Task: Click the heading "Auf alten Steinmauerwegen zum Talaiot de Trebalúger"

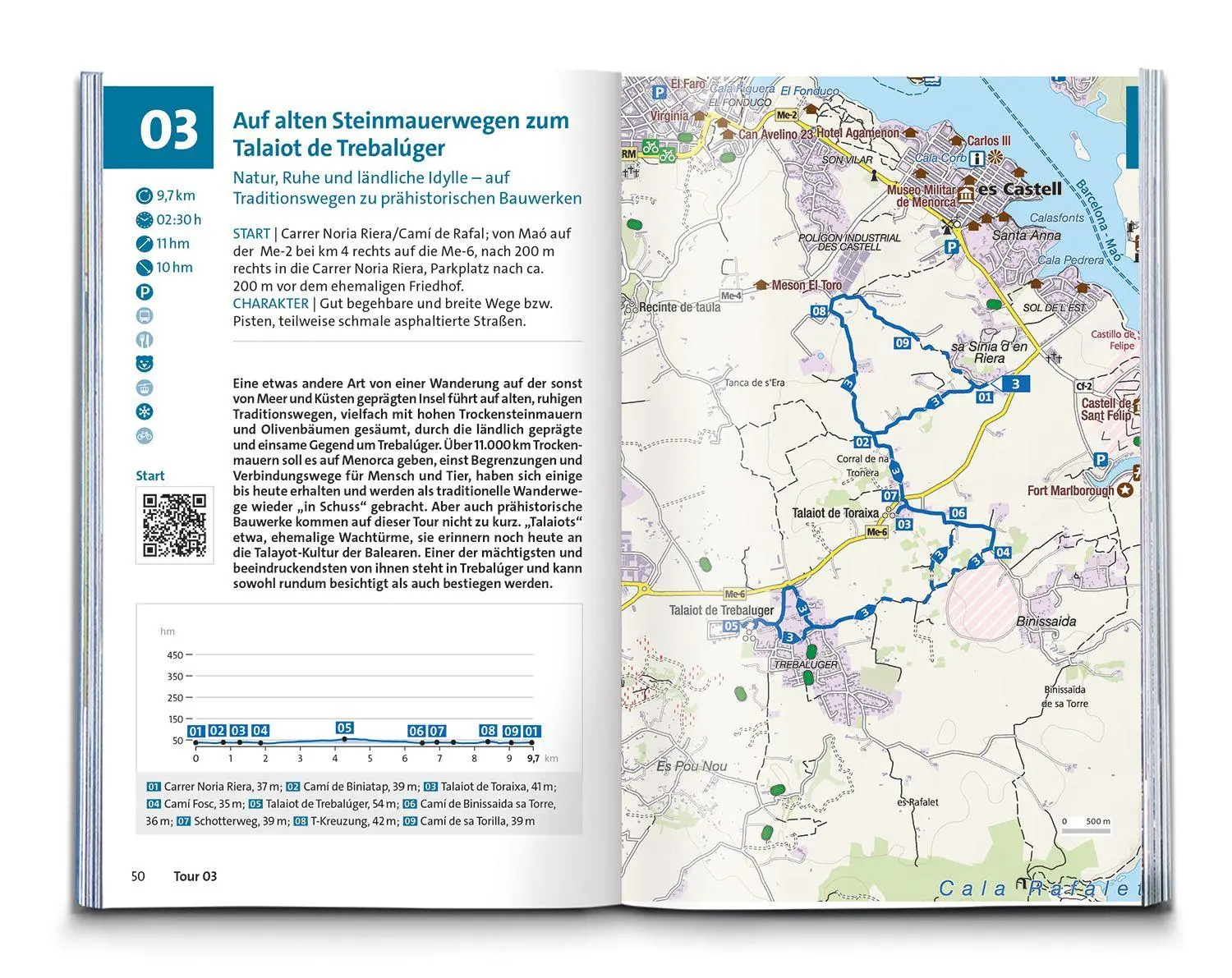Action: [401, 134]
